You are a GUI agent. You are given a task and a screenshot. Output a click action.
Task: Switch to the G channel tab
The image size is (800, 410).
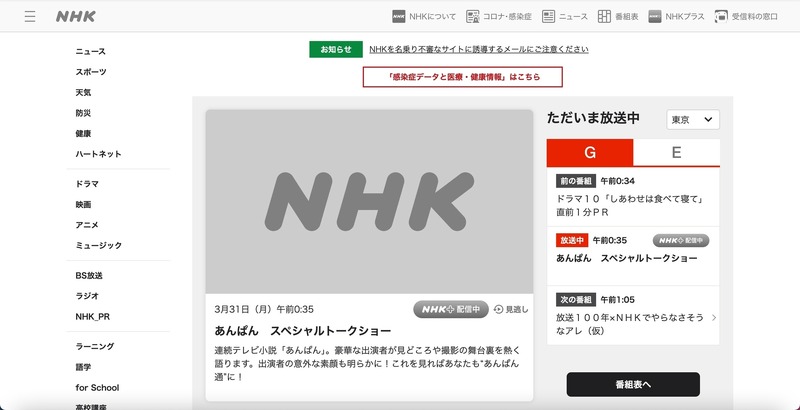tap(590, 153)
